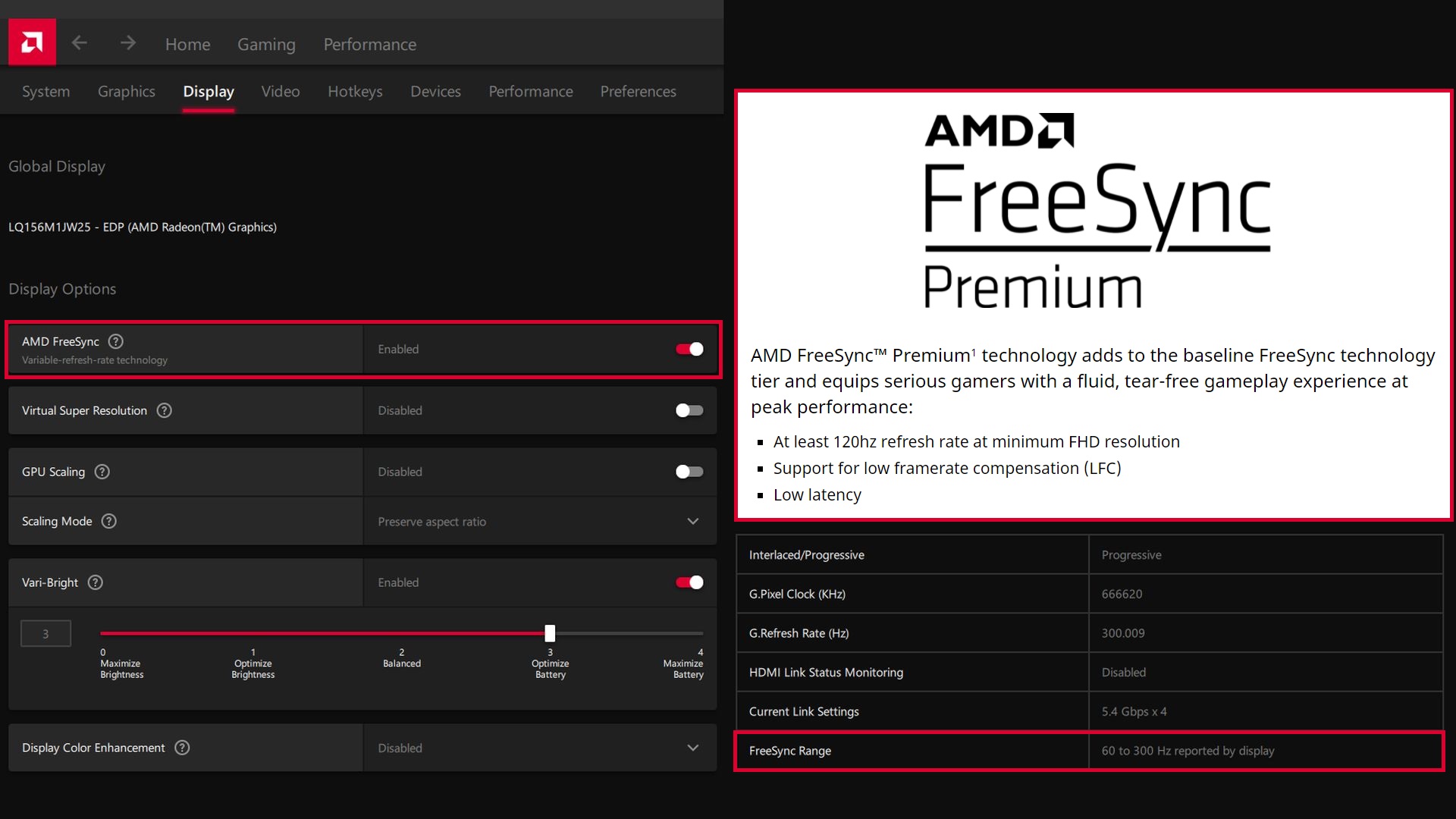Open AMD FreeSync help question icon
This screenshot has height=819, width=1456.
pyautogui.click(x=116, y=341)
